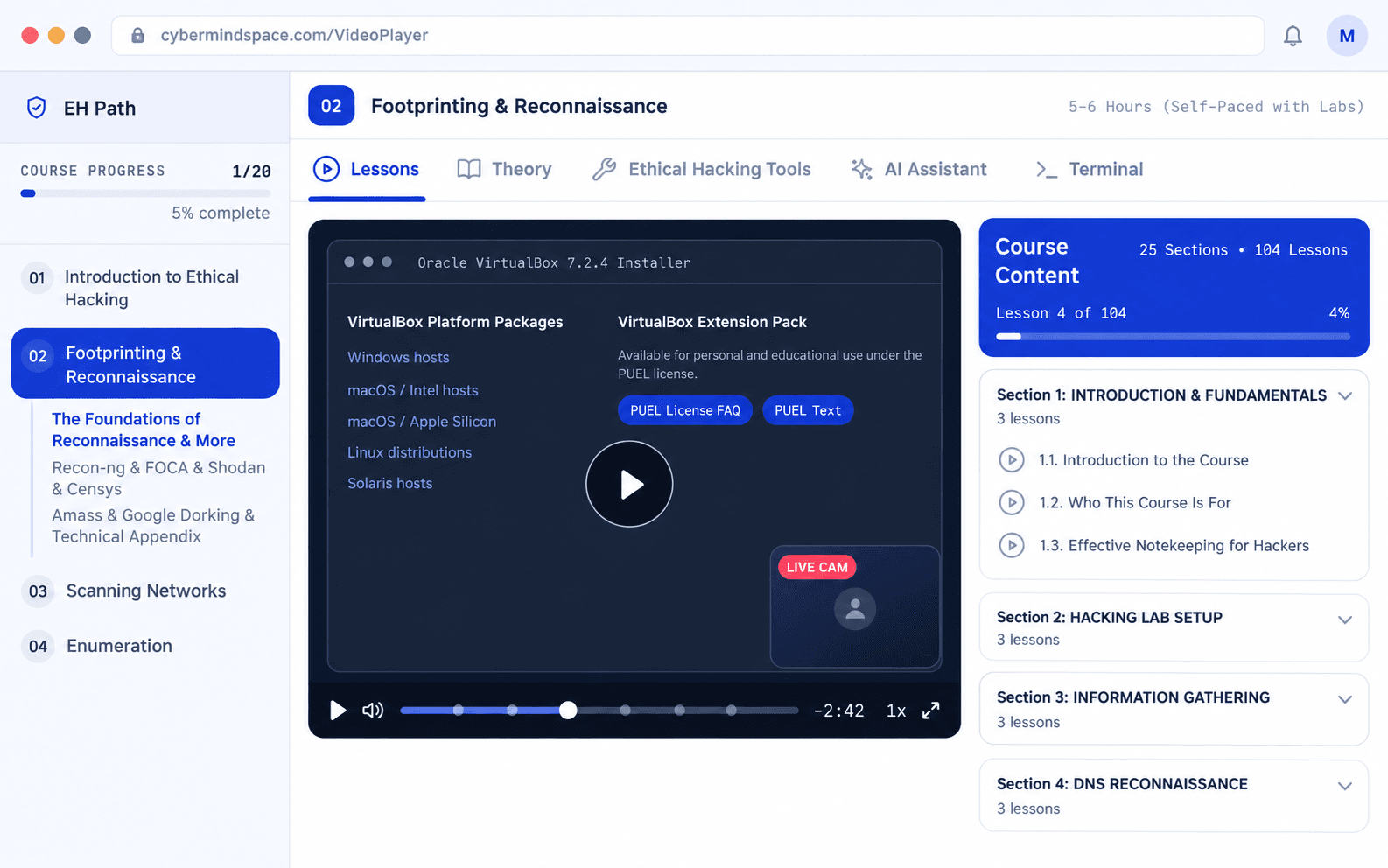Click the large center play button on video
Image resolution: width=1388 pixels, height=868 pixels.
629,484
